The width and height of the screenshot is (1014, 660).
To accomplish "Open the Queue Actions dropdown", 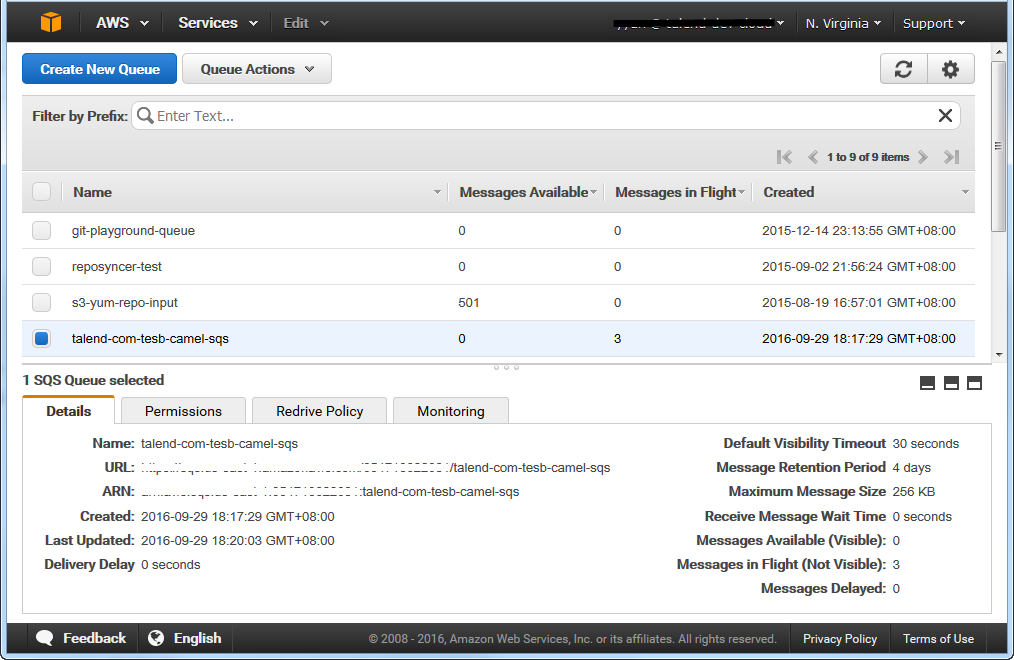I will coord(257,69).
